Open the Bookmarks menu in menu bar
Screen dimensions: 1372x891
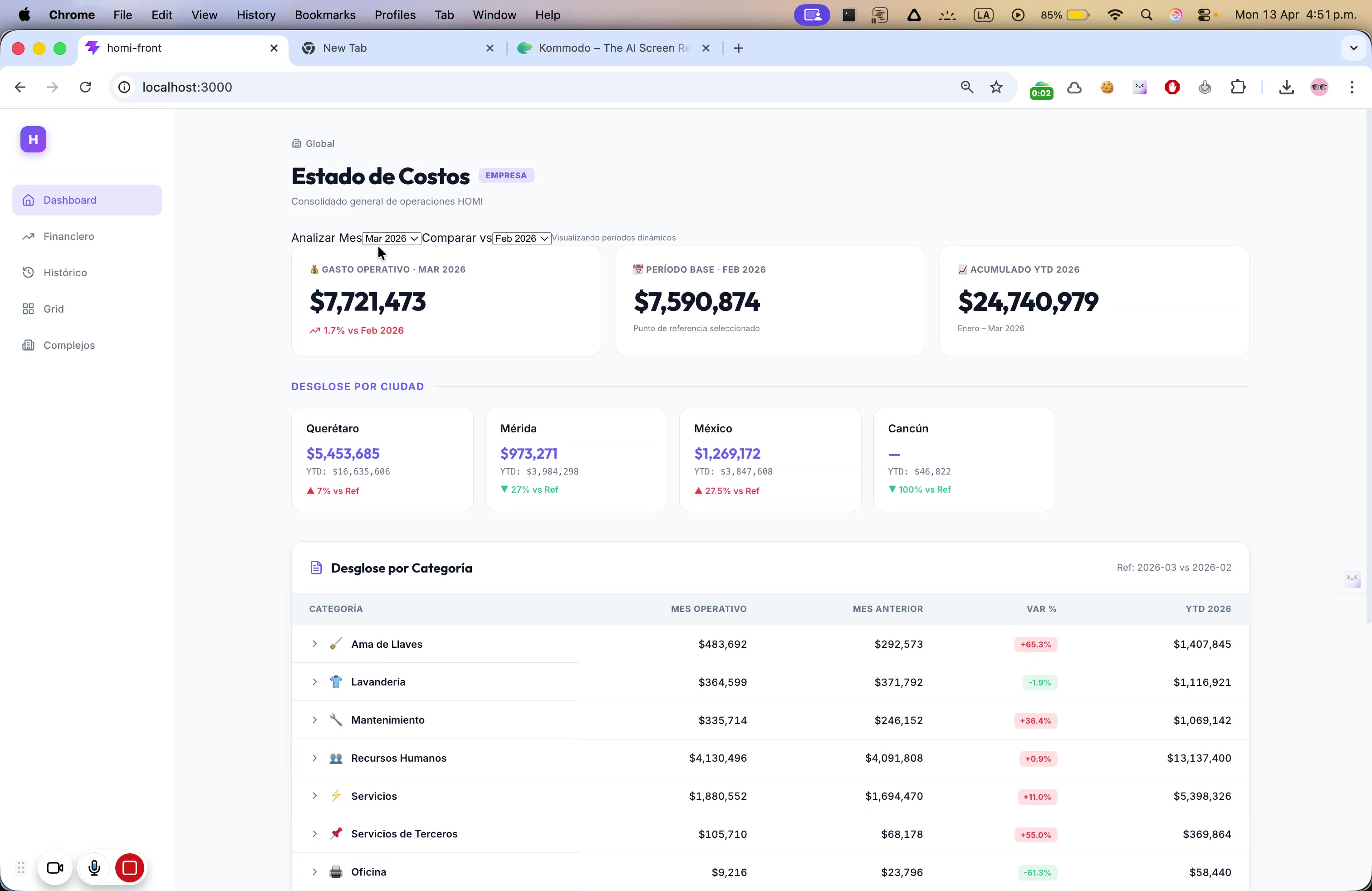(324, 15)
